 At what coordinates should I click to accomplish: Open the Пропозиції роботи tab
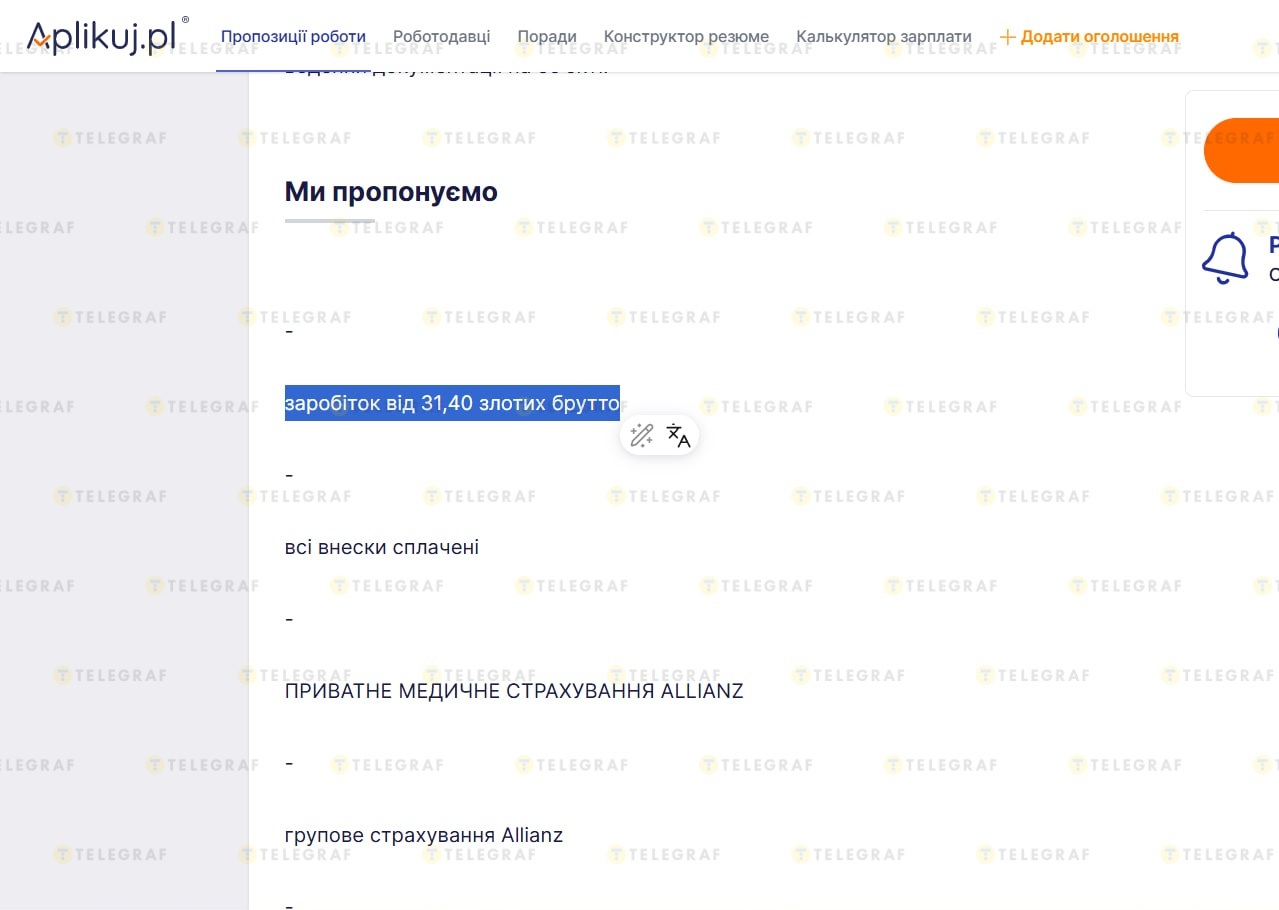(293, 37)
